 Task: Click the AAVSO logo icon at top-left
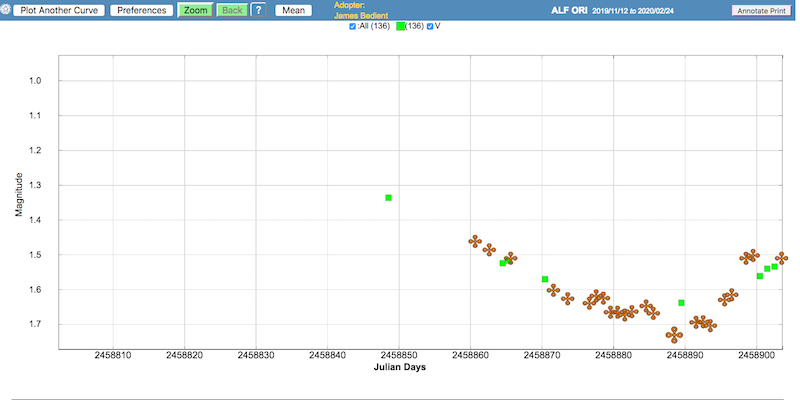click(x=5, y=10)
